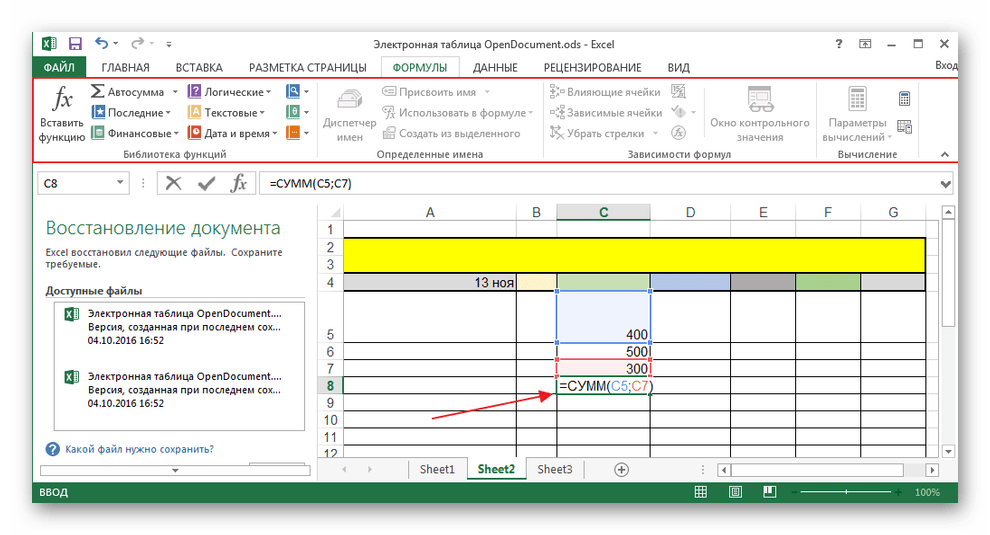Select the first recovered file dated 04.10.2016
This screenshot has width=990, height=535.
click(x=179, y=327)
